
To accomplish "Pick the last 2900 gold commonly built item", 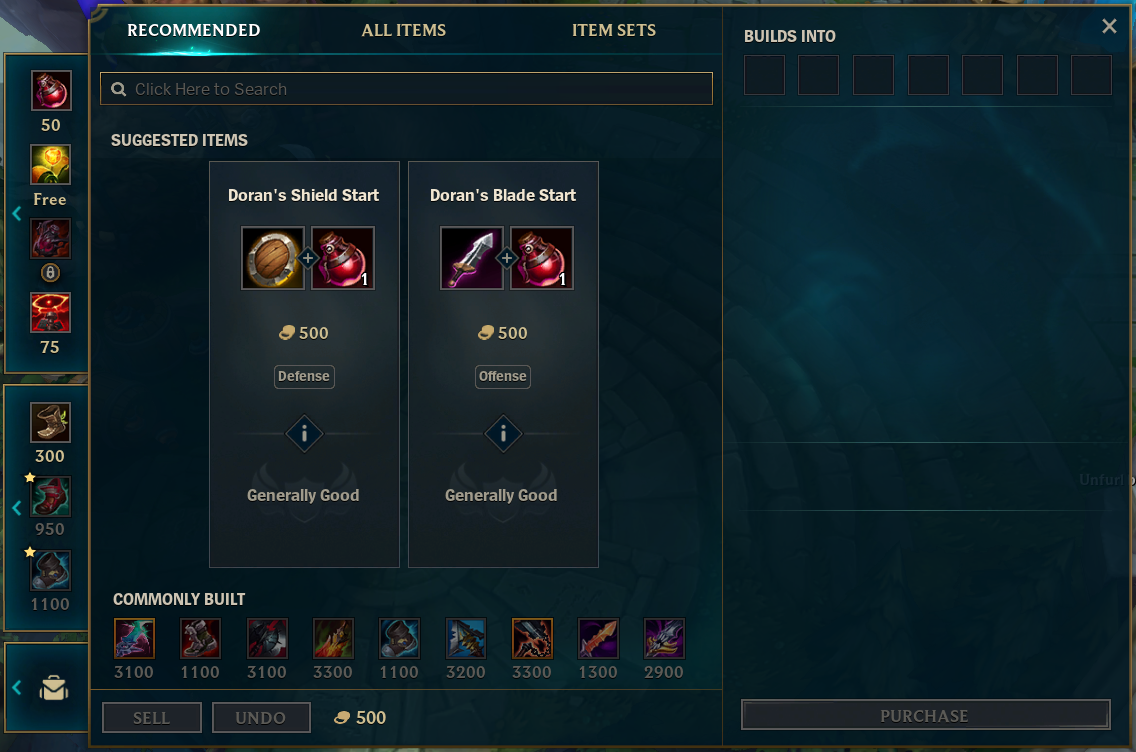I will coord(664,638).
